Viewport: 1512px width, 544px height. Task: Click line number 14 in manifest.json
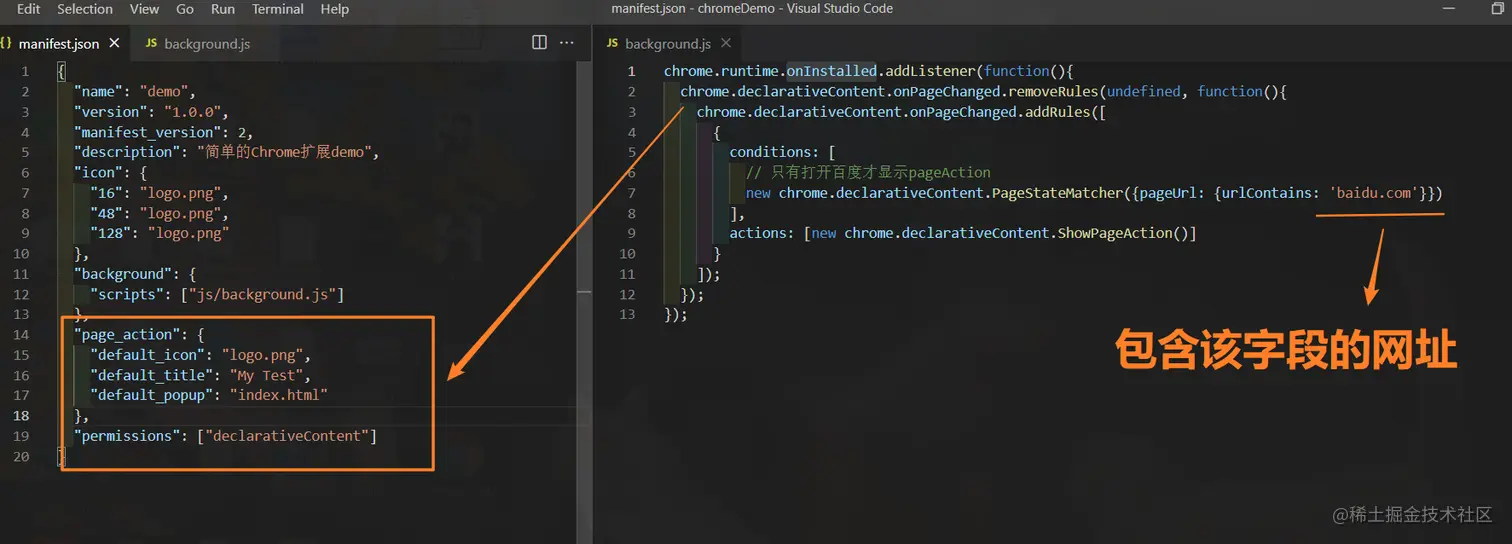(22, 335)
